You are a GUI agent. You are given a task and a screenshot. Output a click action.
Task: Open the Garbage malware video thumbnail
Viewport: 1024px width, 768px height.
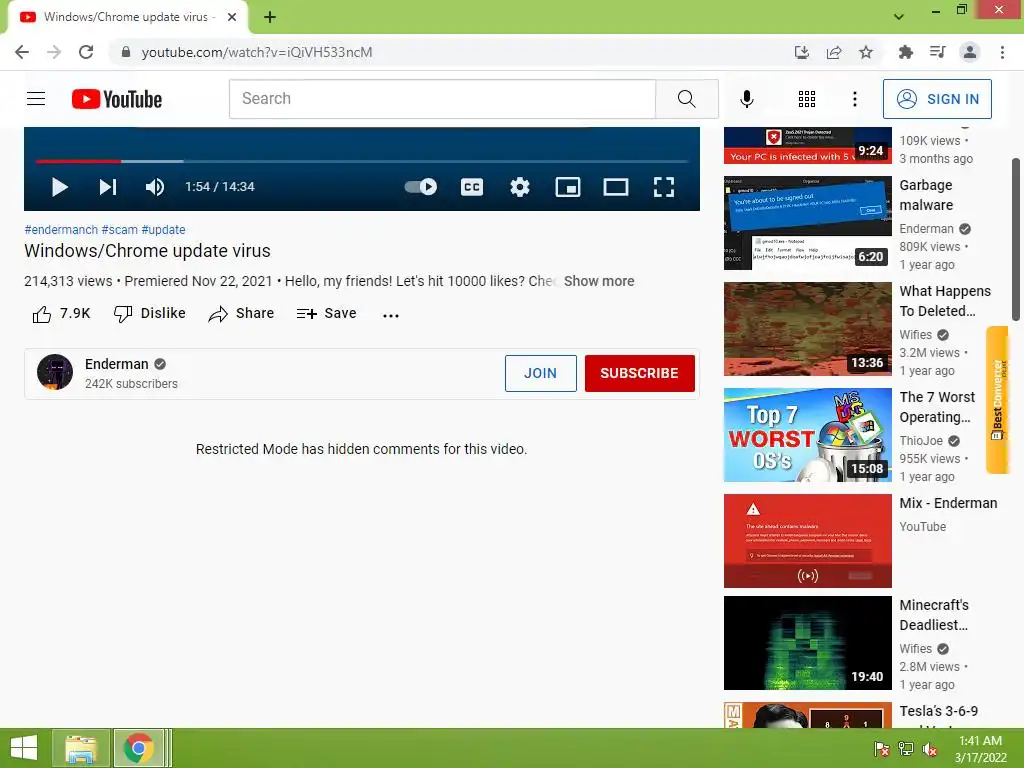click(807, 223)
